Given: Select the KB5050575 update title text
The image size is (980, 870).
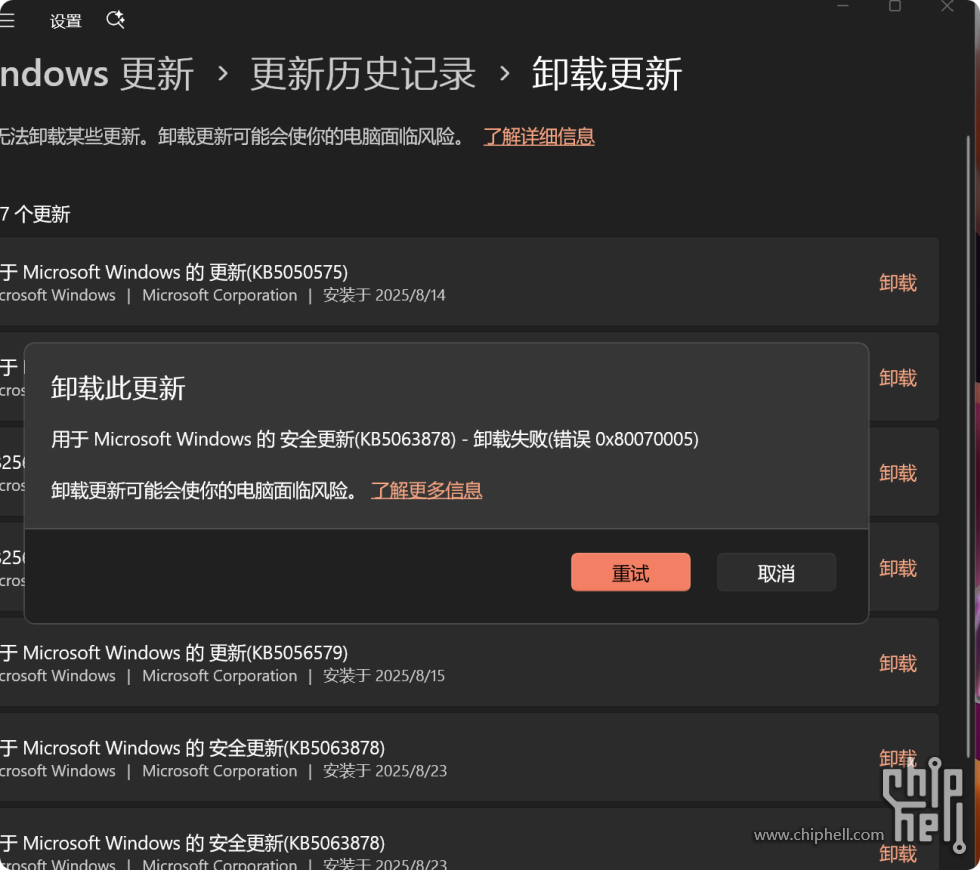Looking at the screenshot, I should [174, 272].
